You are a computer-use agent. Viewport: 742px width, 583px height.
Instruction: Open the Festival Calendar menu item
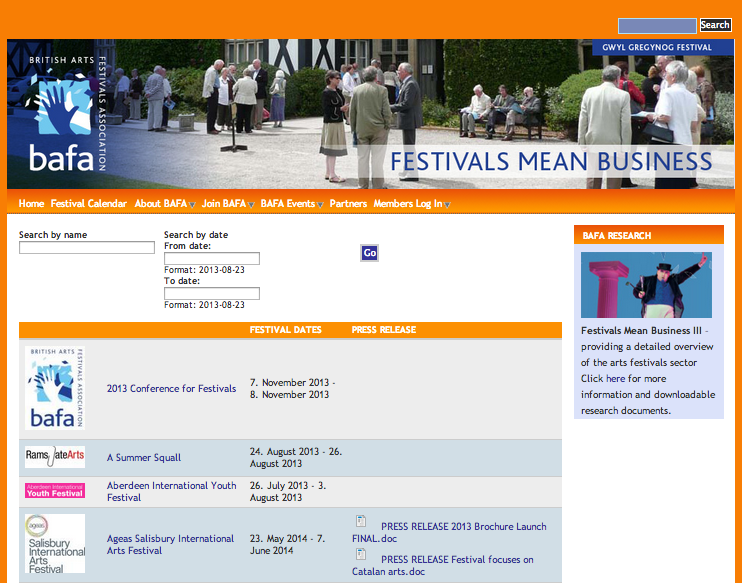coord(89,204)
